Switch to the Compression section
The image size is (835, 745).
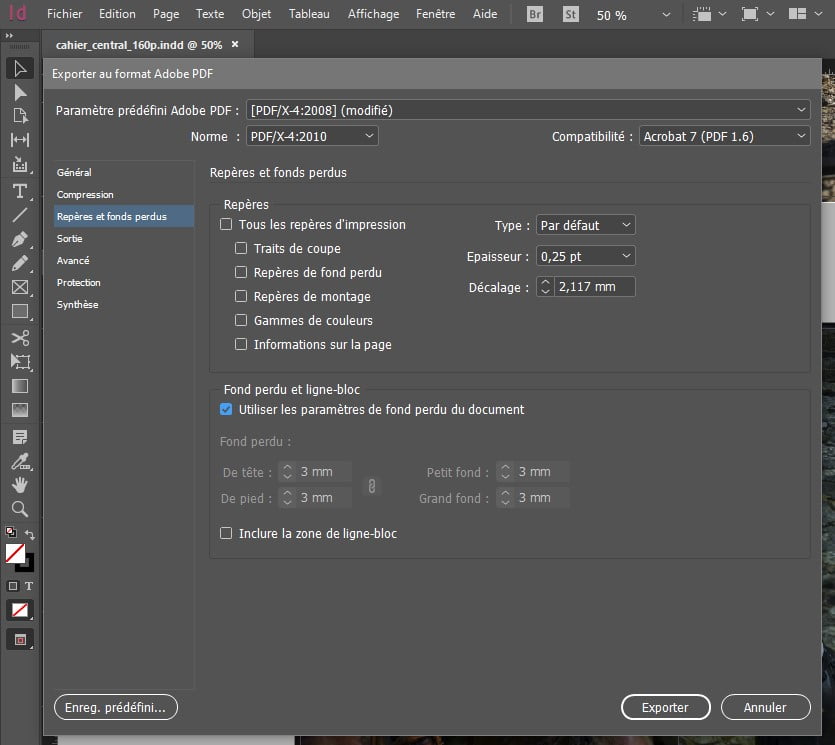point(85,195)
